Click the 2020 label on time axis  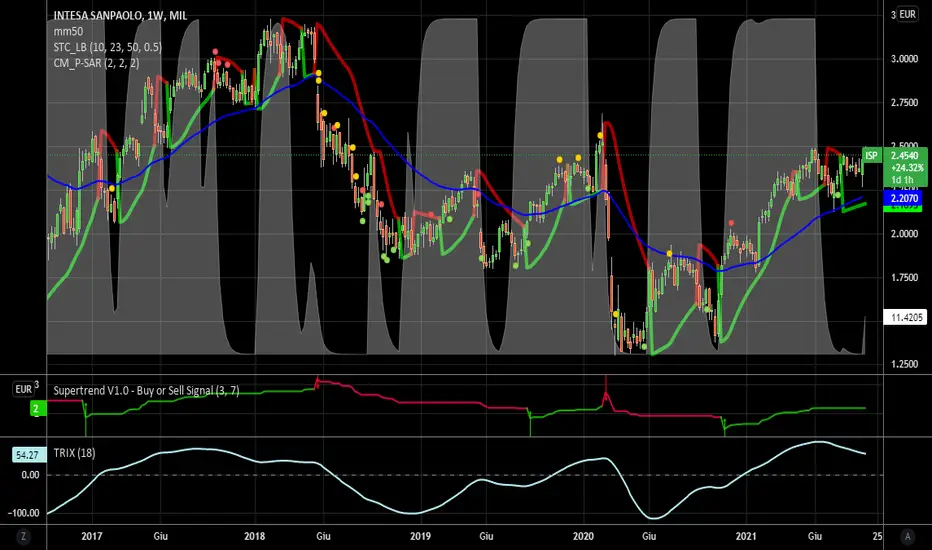[583, 536]
